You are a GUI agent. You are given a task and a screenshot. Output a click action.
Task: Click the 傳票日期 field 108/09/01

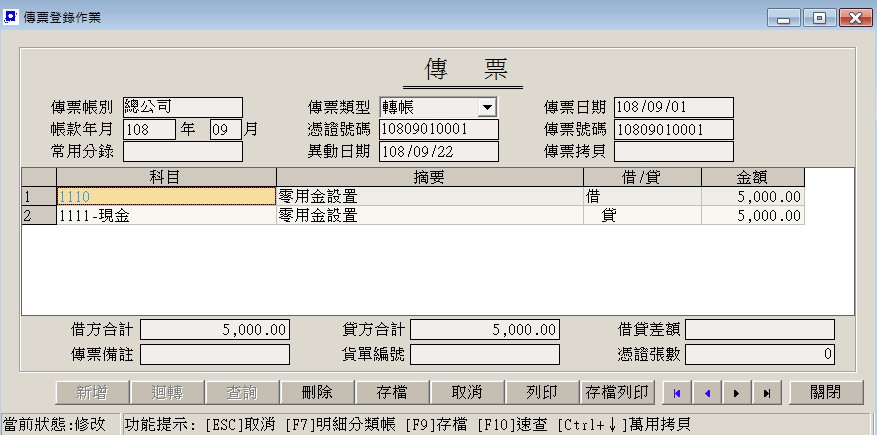click(x=673, y=107)
